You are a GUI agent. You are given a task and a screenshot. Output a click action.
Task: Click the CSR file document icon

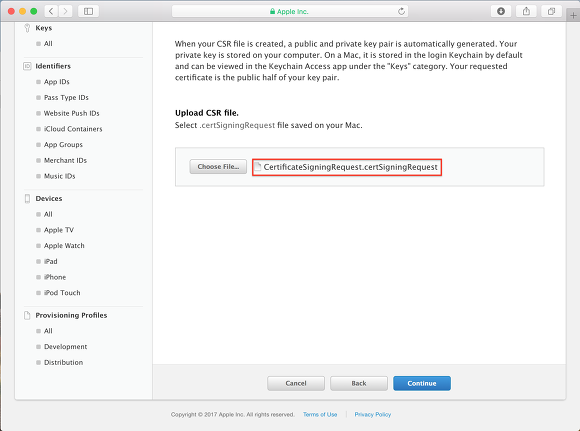257,167
